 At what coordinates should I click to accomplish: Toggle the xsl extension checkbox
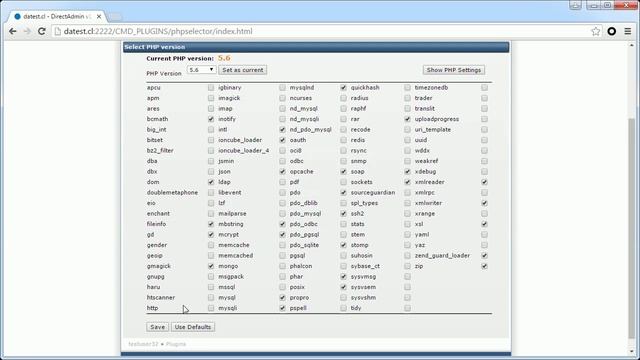pos(484,224)
